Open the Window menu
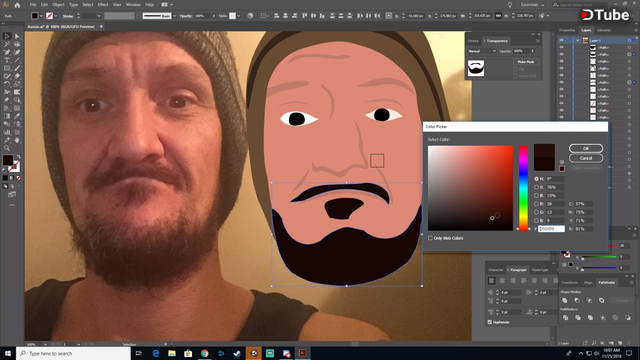The height and width of the screenshot is (360, 640). pos(133,5)
